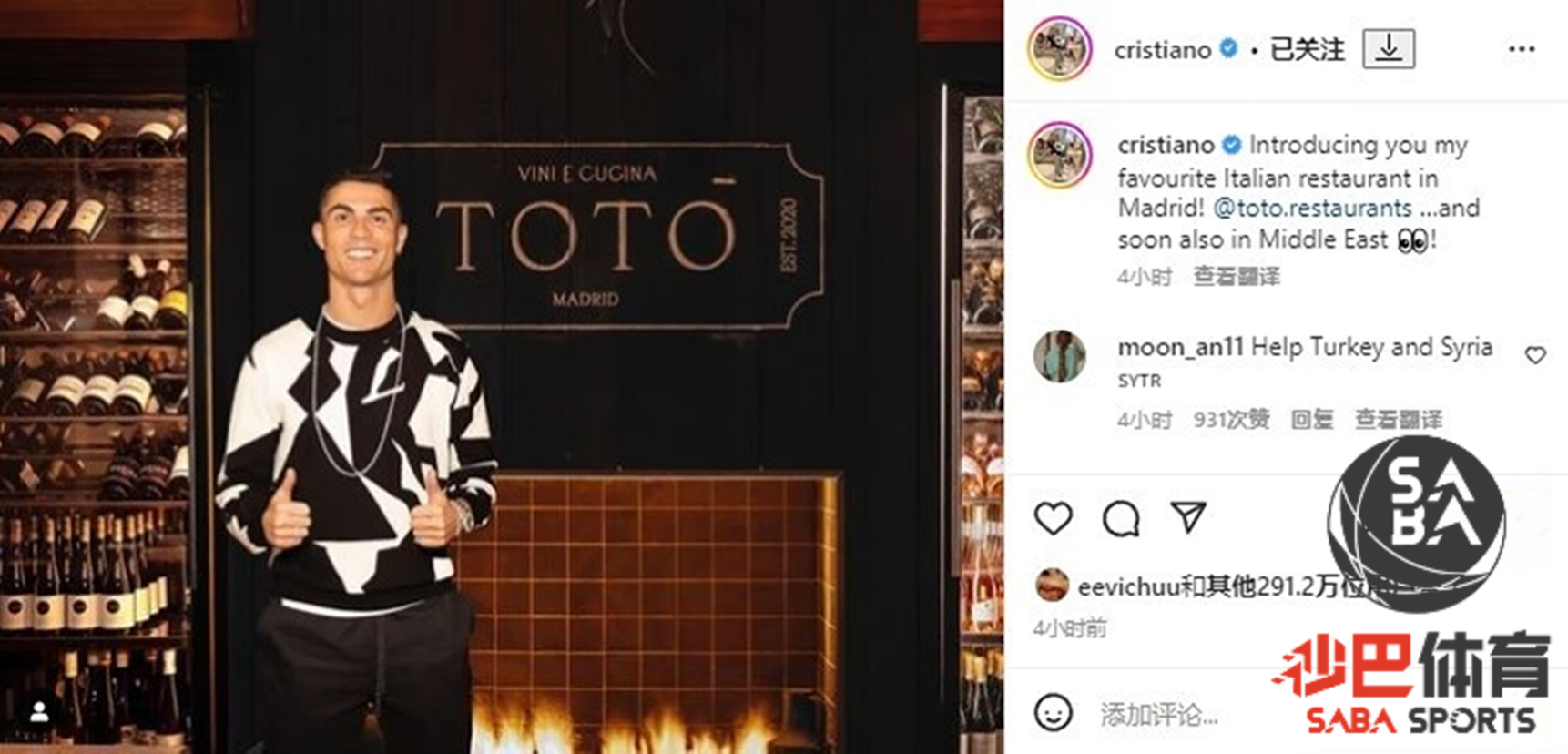The width and height of the screenshot is (1568, 754).
Task: Click cristiano verified badge in header
Action: pyautogui.click(x=1228, y=48)
